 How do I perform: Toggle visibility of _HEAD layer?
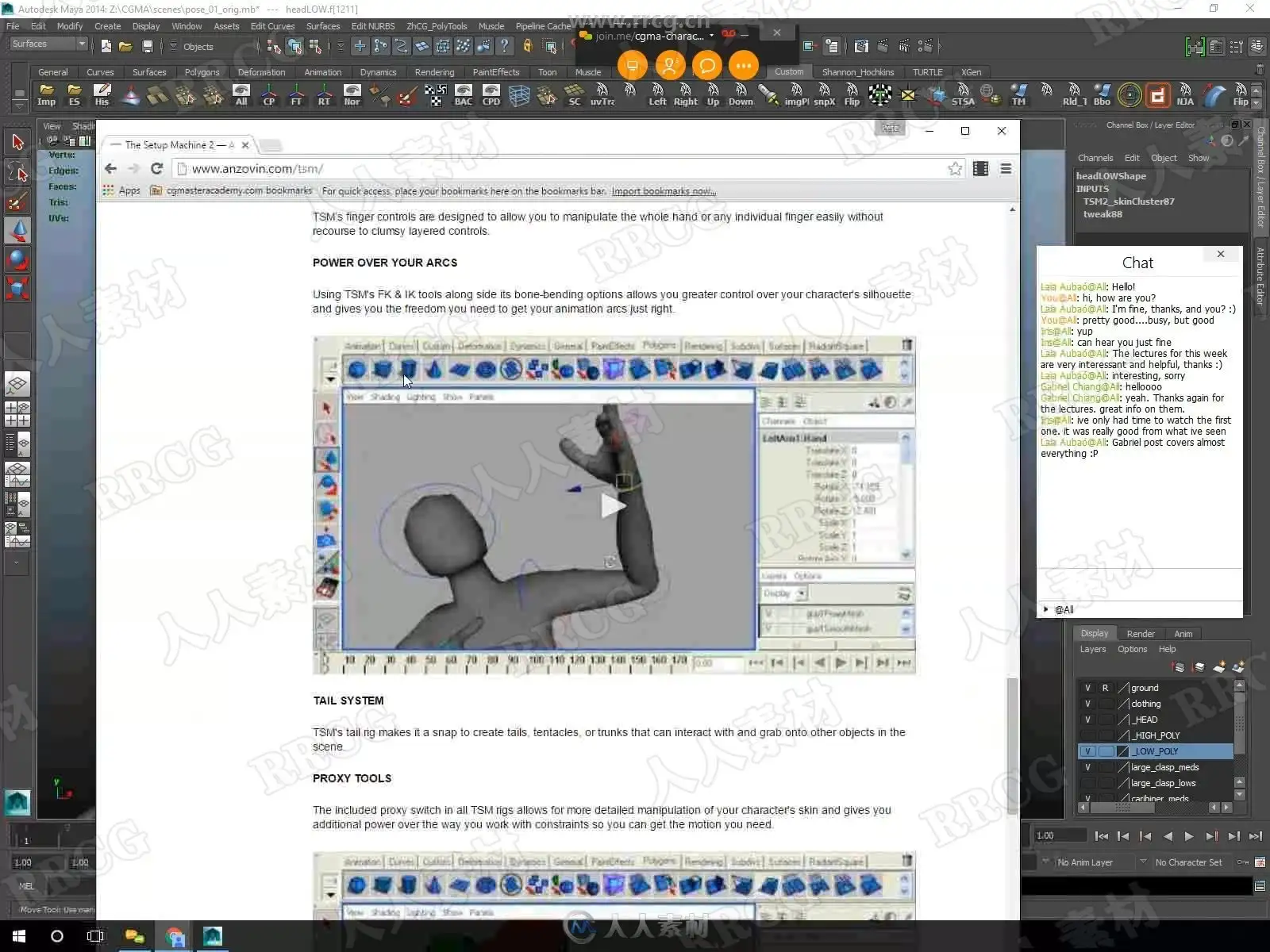tap(1087, 720)
